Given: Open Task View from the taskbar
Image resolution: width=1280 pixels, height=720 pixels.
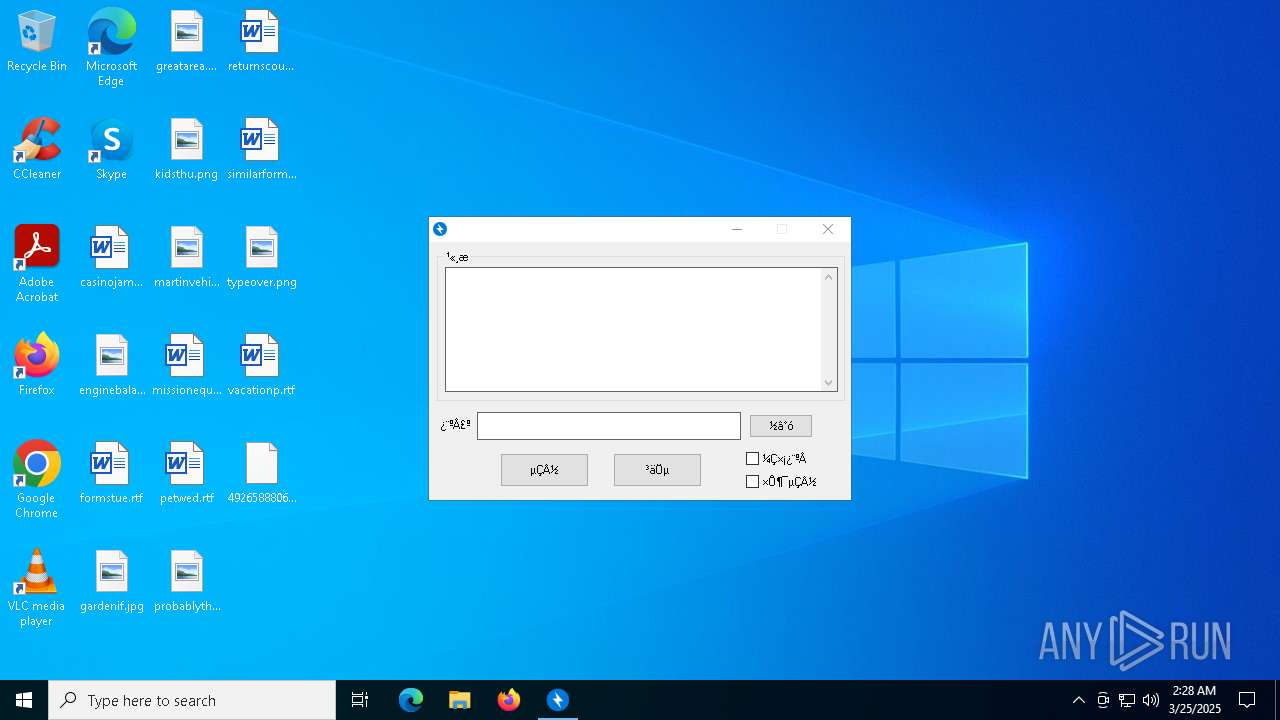Looking at the screenshot, I should (360, 700).
